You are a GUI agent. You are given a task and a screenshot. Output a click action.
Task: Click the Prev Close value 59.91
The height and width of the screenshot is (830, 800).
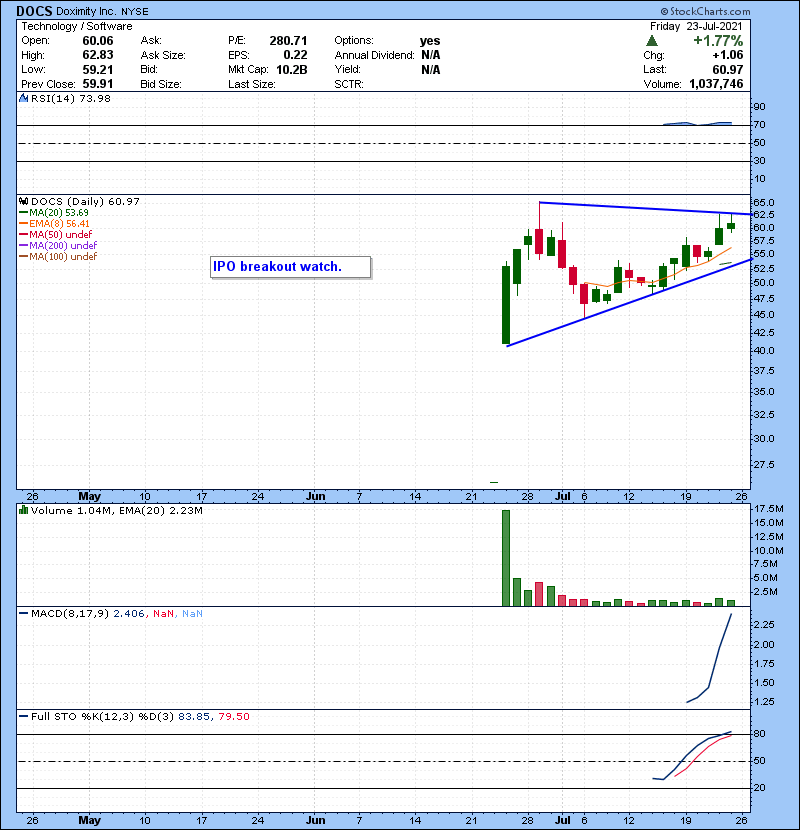(x=98, y=84)
